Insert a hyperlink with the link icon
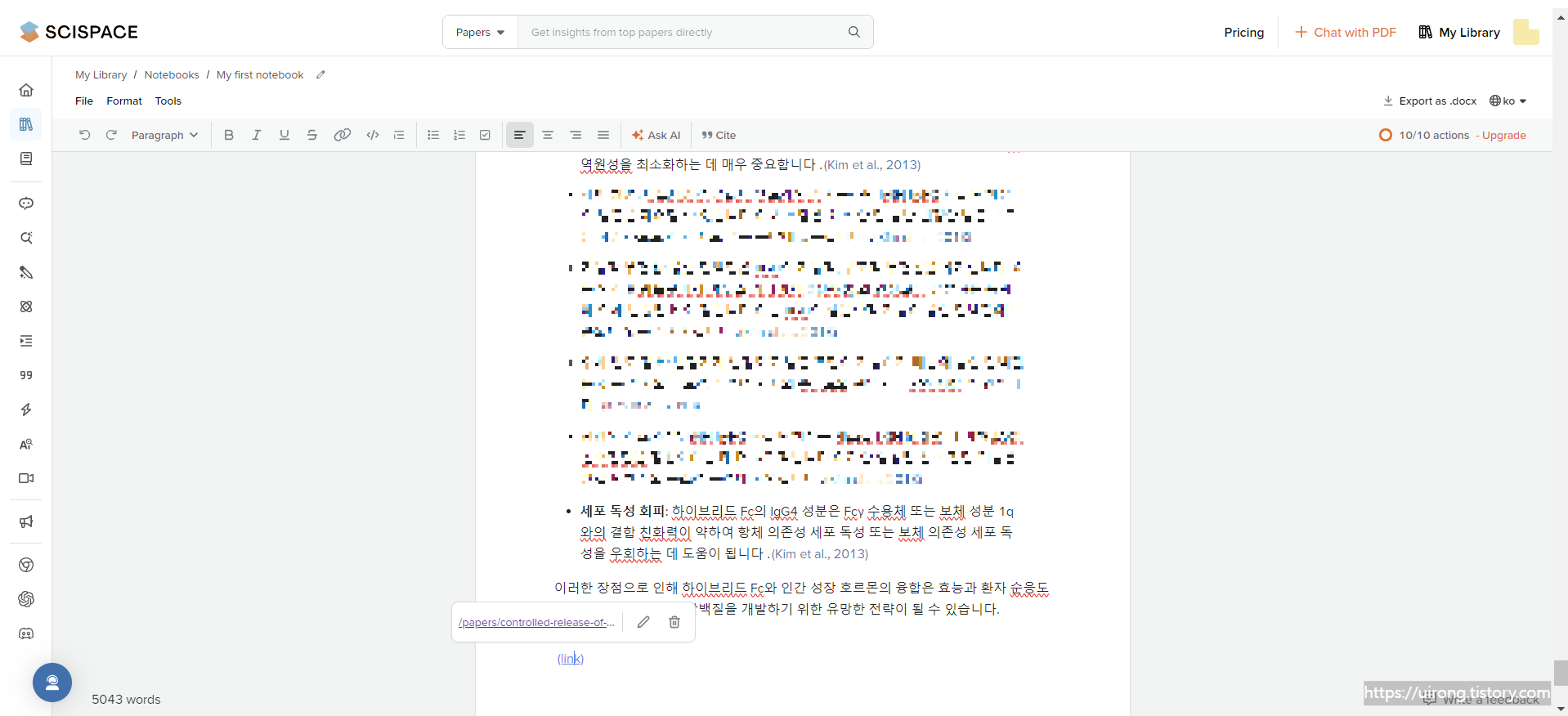This screenshot has width=1568, height=716. (343, 135)
